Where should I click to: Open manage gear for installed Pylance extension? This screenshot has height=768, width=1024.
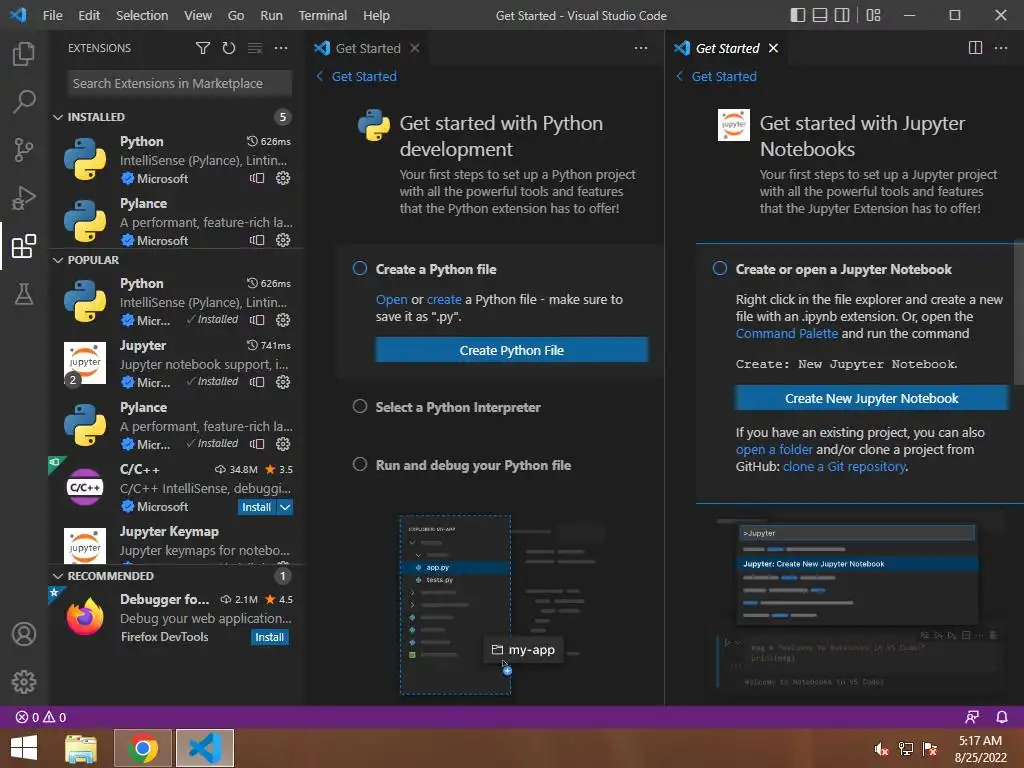click(283, 240)
